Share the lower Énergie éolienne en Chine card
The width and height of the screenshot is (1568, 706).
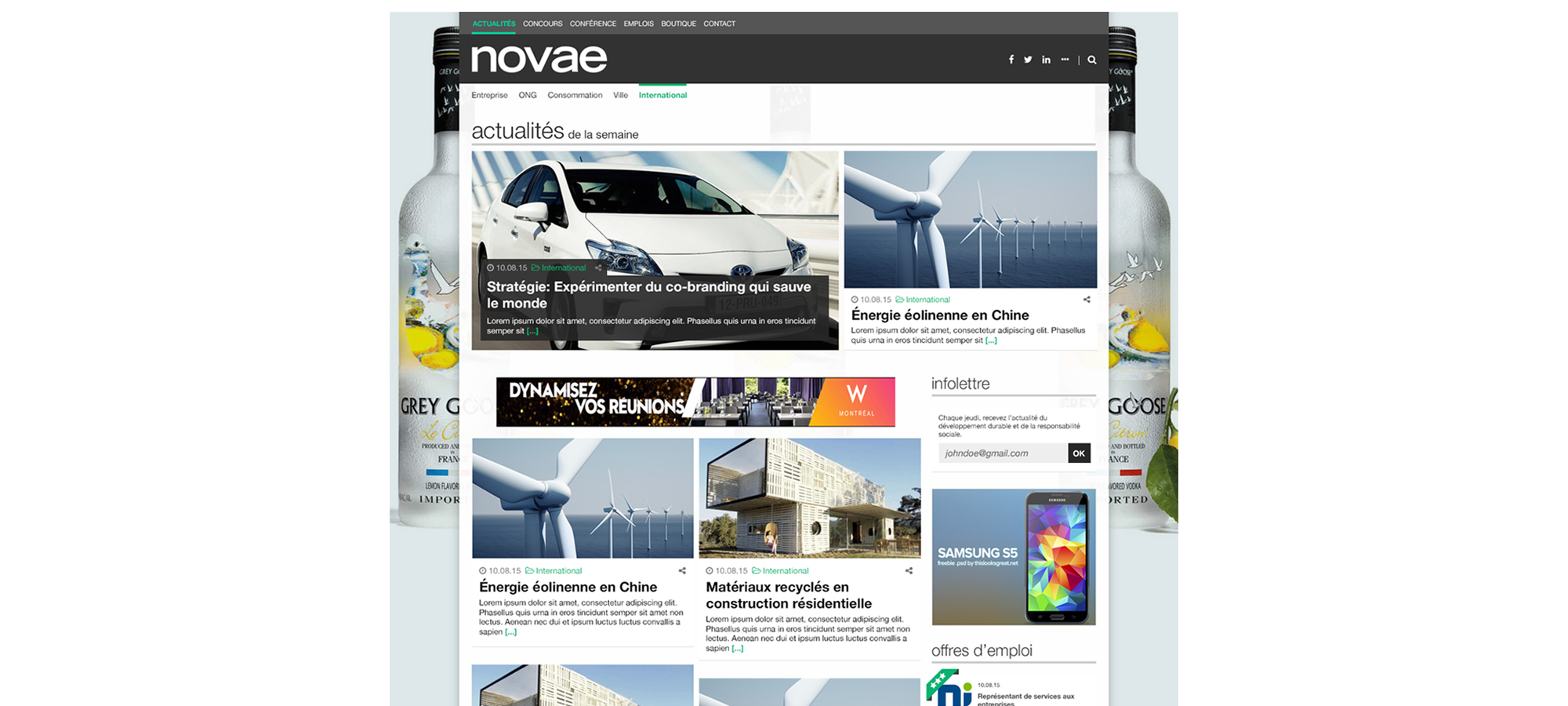coord(682,571)
